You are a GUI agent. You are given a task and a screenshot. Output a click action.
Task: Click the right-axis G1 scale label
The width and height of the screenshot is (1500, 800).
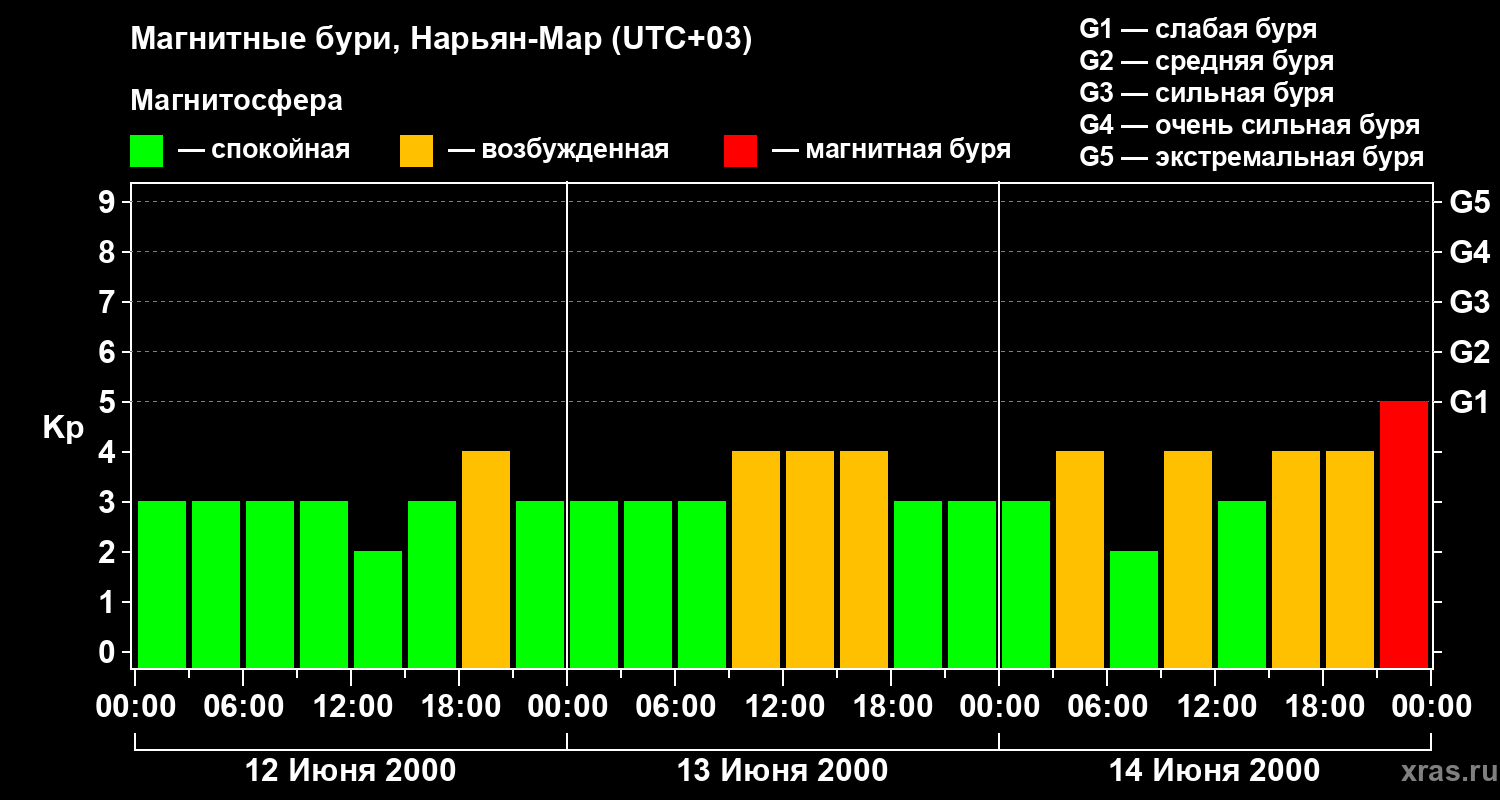tap(1470, 402)
